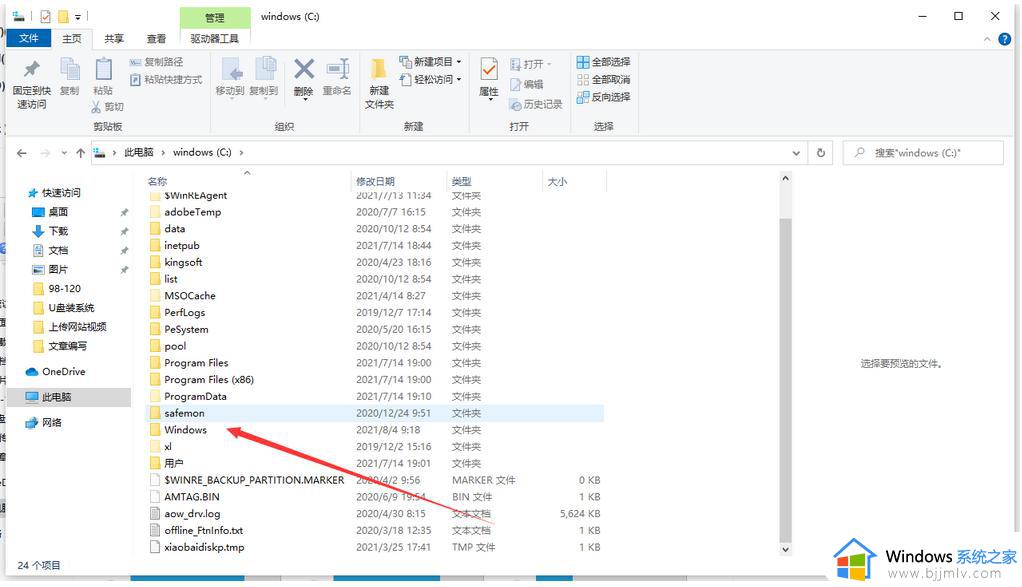1022x587 pixels.
Task: Click the Help question mark icon
Action: click(1005, 39)
